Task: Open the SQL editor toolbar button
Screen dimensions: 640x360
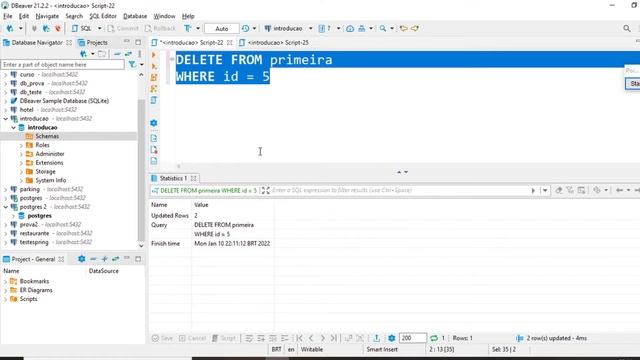Action: coord(82,29)
